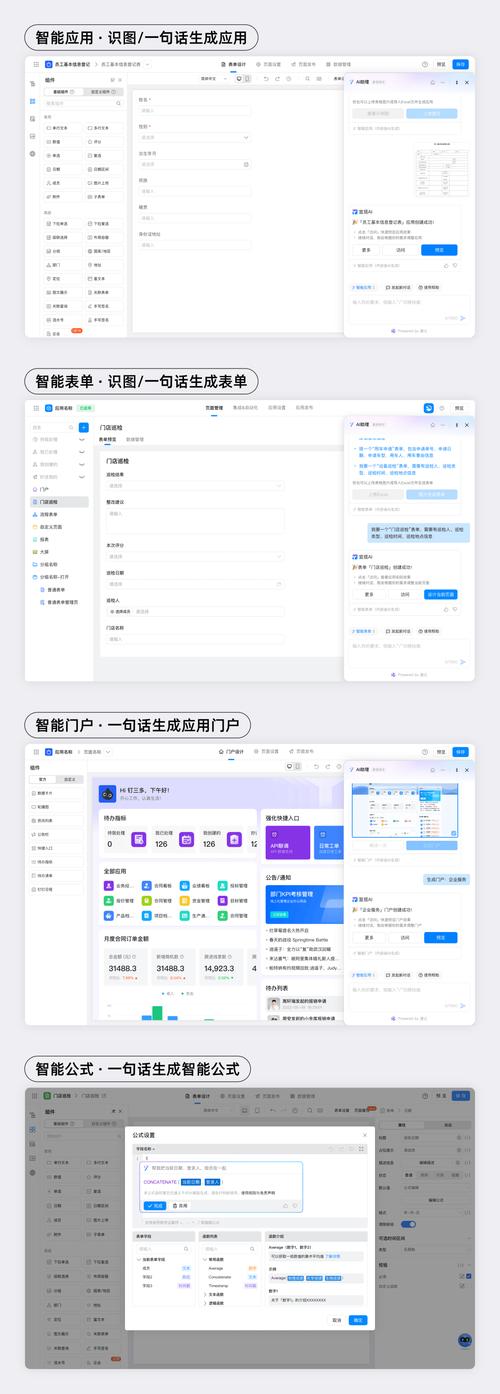Open the 巡检结果 dropdown in 门店巡检 form
The width and height of the screenshot is (500, 1394).
pos(194,487)
